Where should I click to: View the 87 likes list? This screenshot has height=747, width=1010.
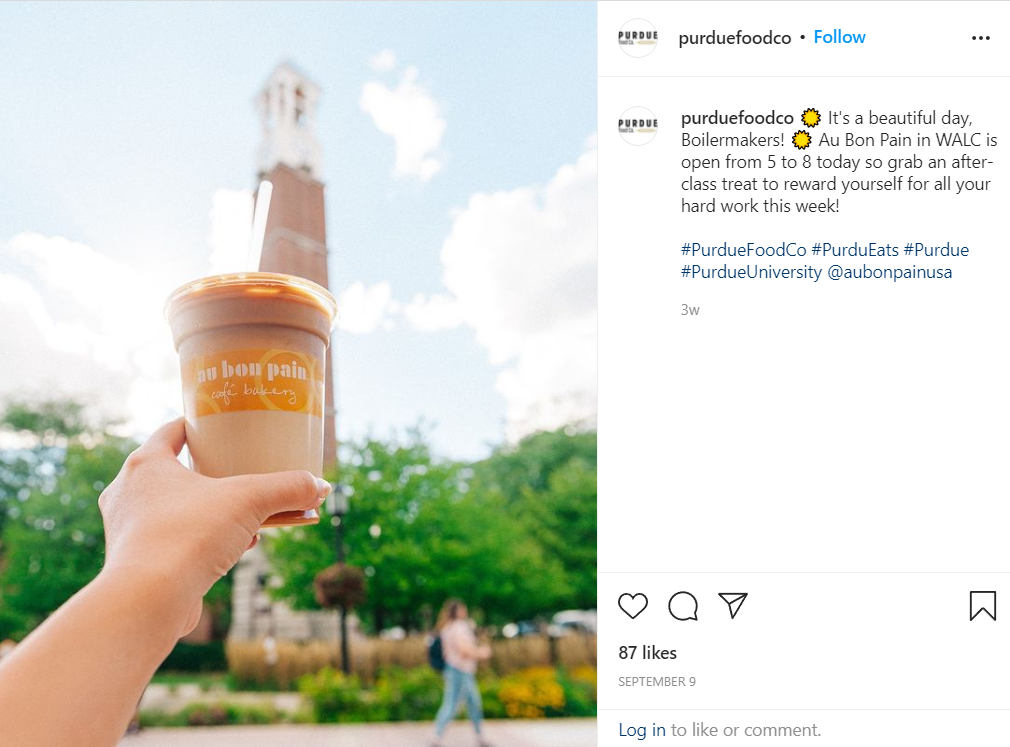pyautogui.click(x=647, y=653)
